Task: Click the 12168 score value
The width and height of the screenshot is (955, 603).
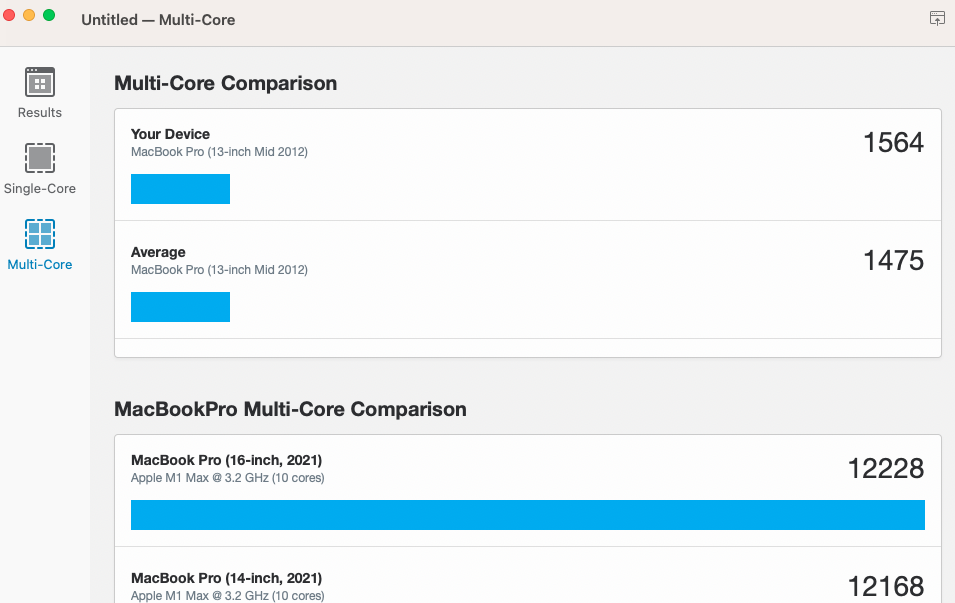Action: pos(885,586)
